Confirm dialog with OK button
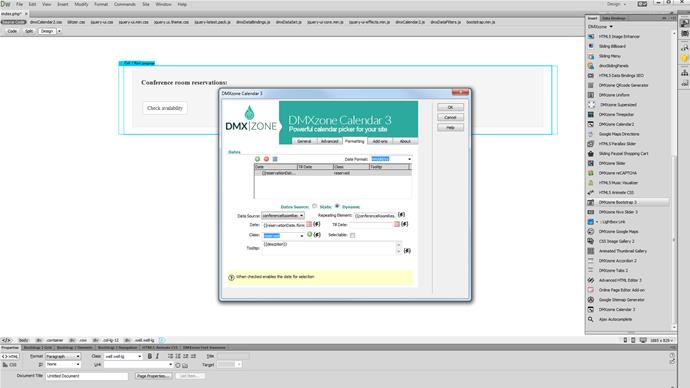The image size is (690, 388). [450, 107]
